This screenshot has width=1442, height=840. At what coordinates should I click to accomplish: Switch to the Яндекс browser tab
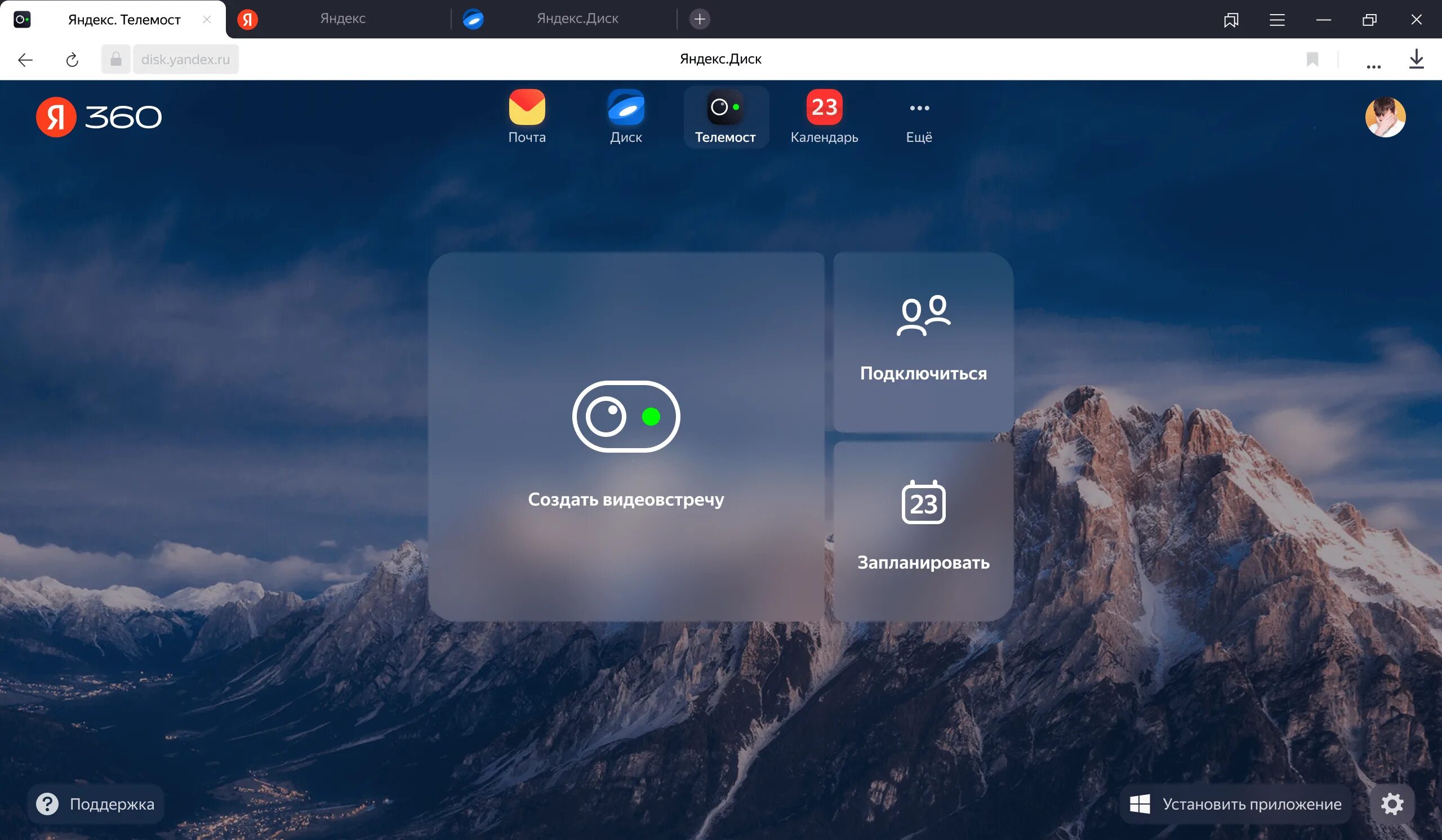tap(337, 19)
